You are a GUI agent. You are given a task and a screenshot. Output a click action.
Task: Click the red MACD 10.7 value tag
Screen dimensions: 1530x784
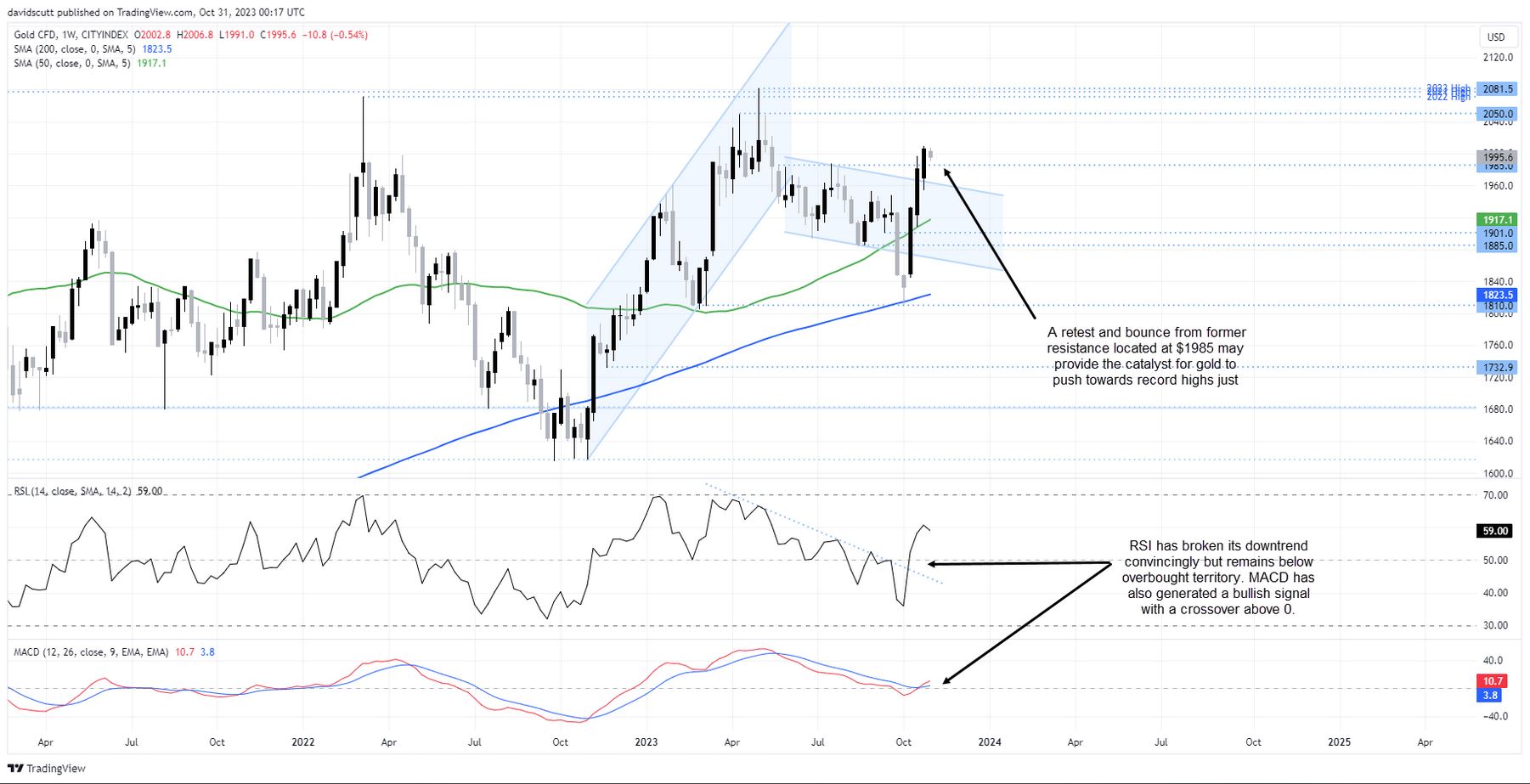(1492, 680)
